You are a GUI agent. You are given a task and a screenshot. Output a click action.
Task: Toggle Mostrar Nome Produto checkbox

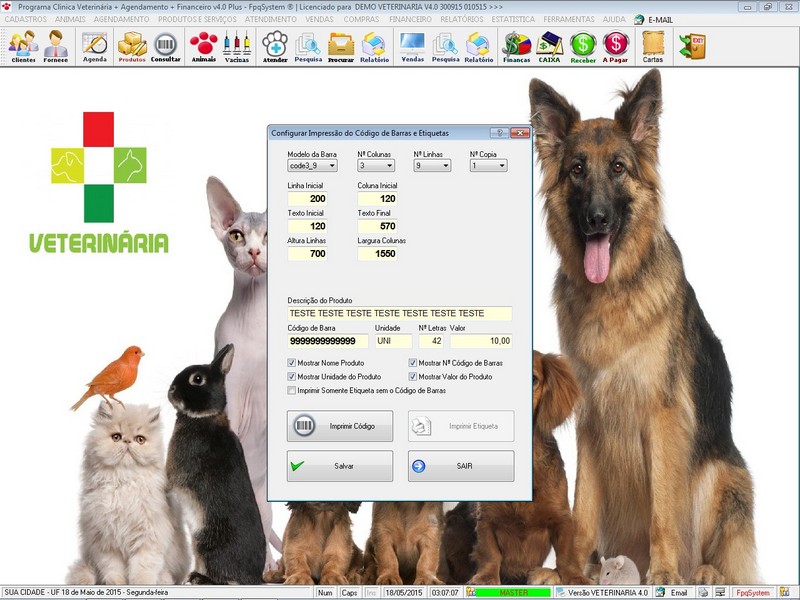tap(291, 363)
